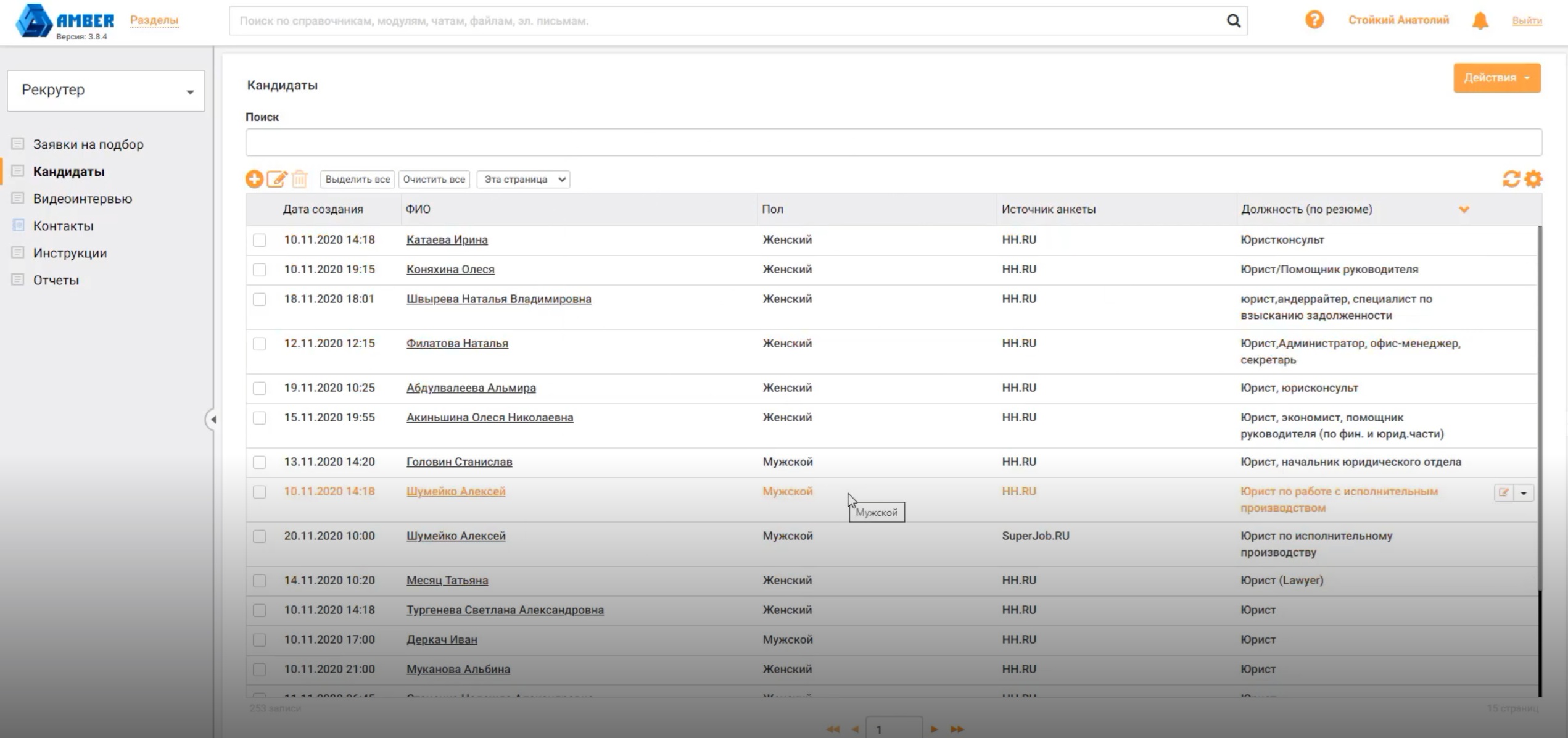This screenshot has height=738, width=1568.
Task: Click the AMBER logo
Action: point(65,21)
